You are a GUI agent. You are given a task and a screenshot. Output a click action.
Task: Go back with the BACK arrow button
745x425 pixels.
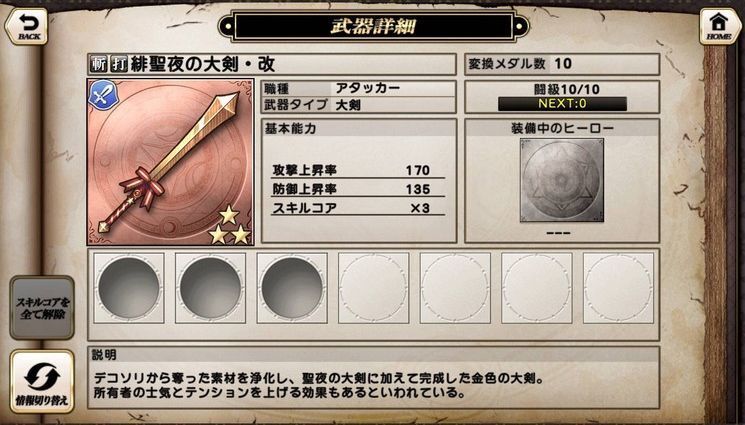click(27, 27)
